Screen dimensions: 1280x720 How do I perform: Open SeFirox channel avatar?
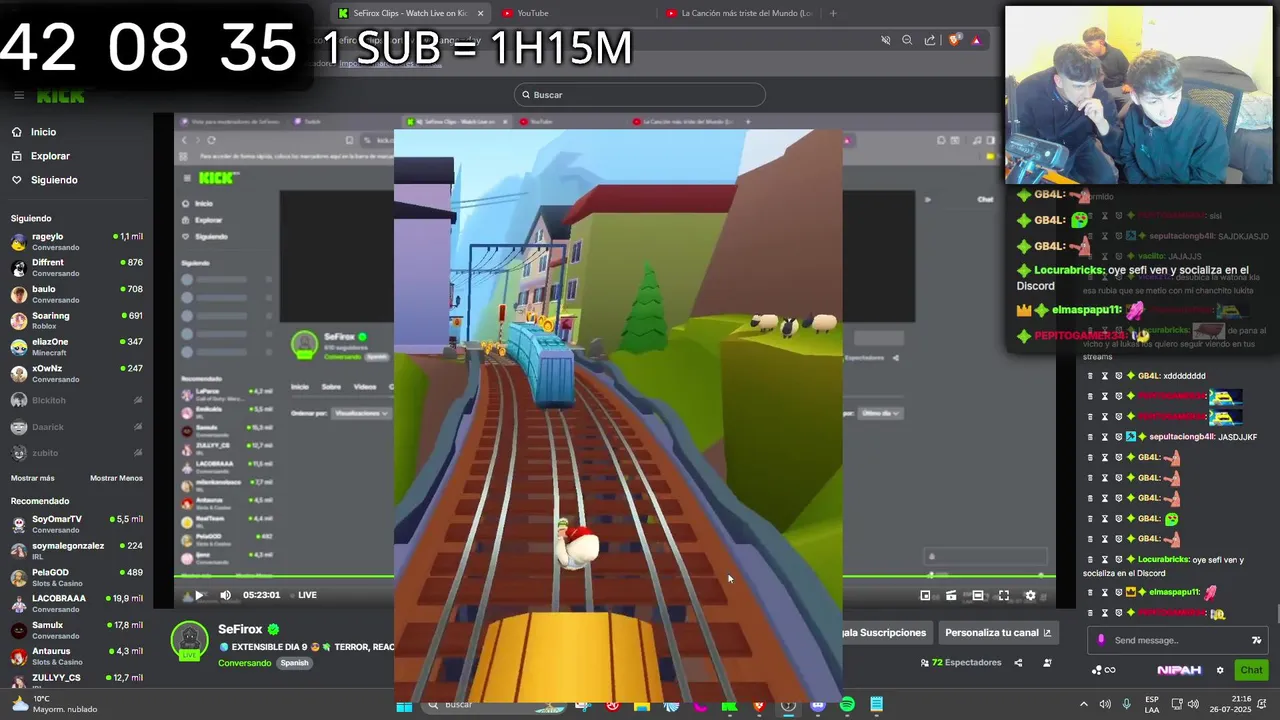pos(190,641)
